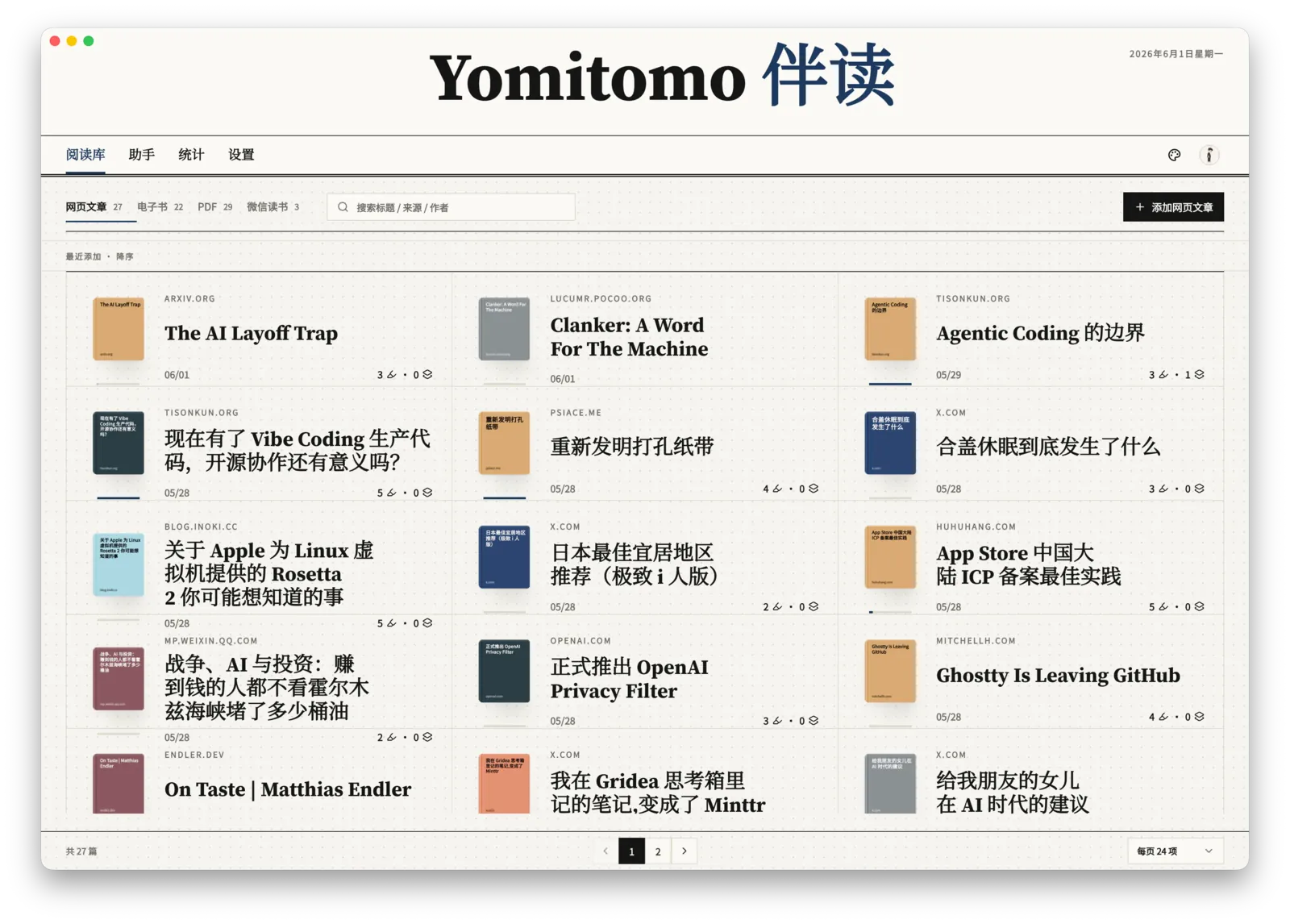Click notes stack icon on OpenAI Privacy Filter card

click(814, 721)
